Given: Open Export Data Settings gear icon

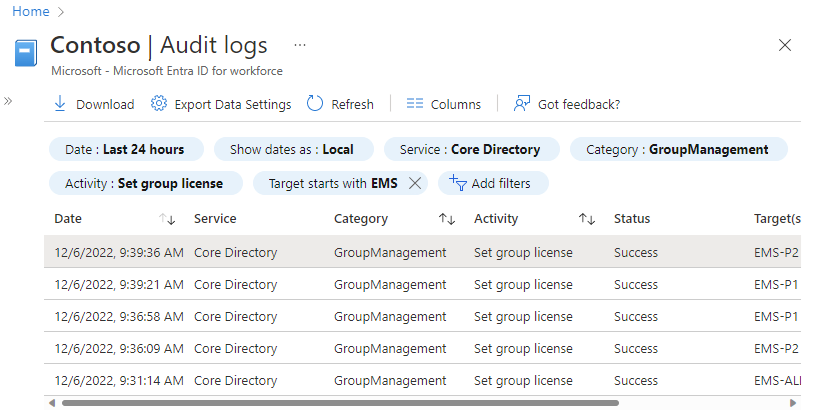Looking at the screenshot, I should coord(158,104).
